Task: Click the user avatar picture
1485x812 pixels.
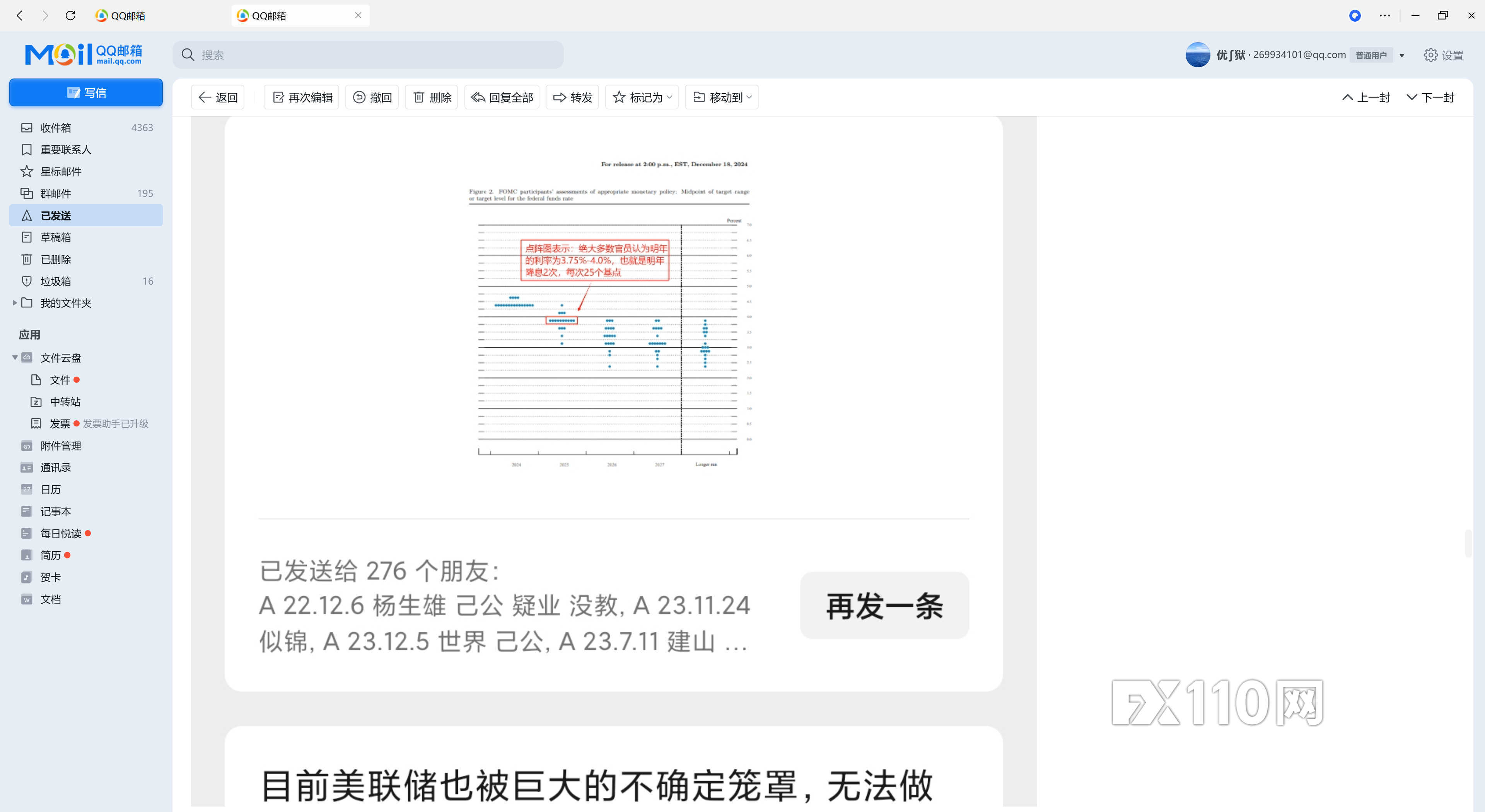Action: [1197, 55]
